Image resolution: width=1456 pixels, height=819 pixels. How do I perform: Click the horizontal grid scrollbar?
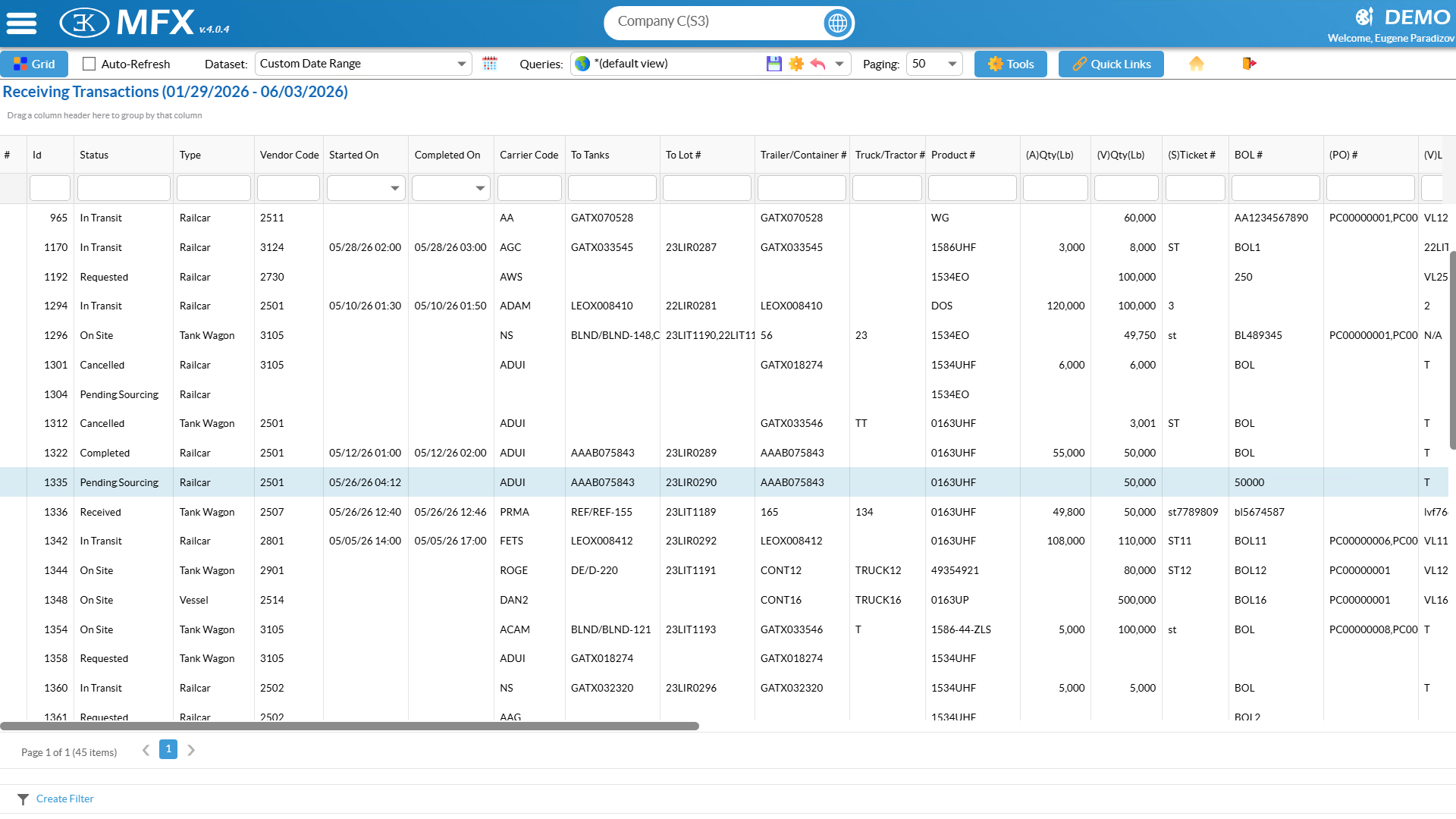tap(350, 726)
